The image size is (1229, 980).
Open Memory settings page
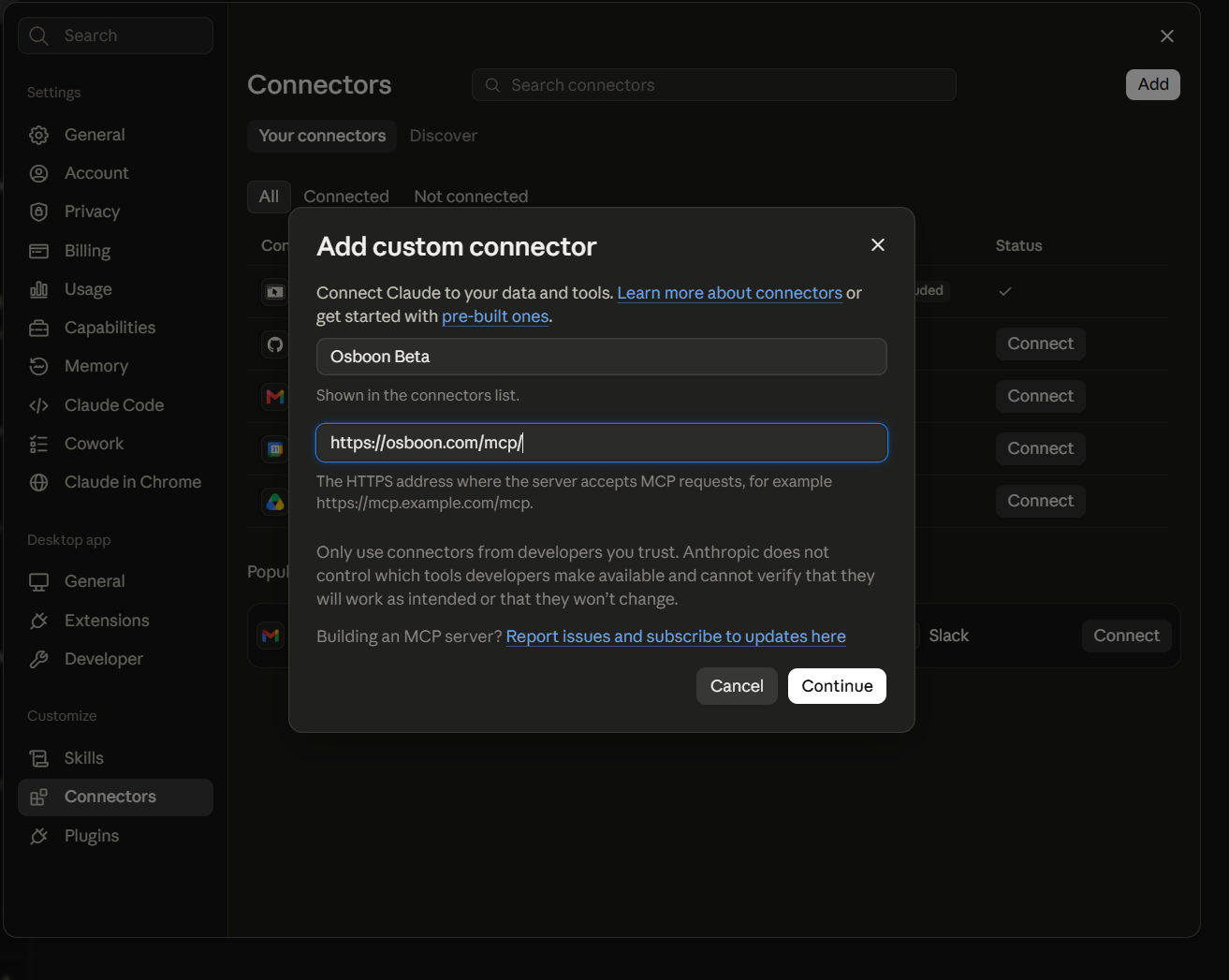coord(115,366)
